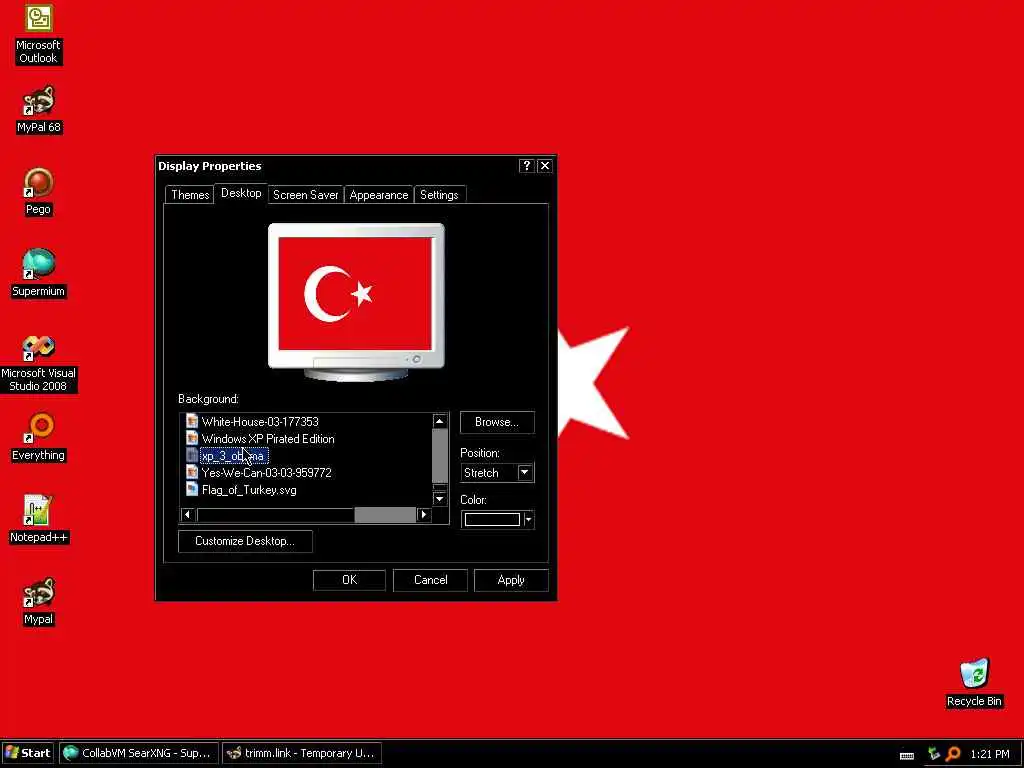Select the Pego desktop shortcut
The height and width of the screenshot is (768, 1024).
click(39, 191)
